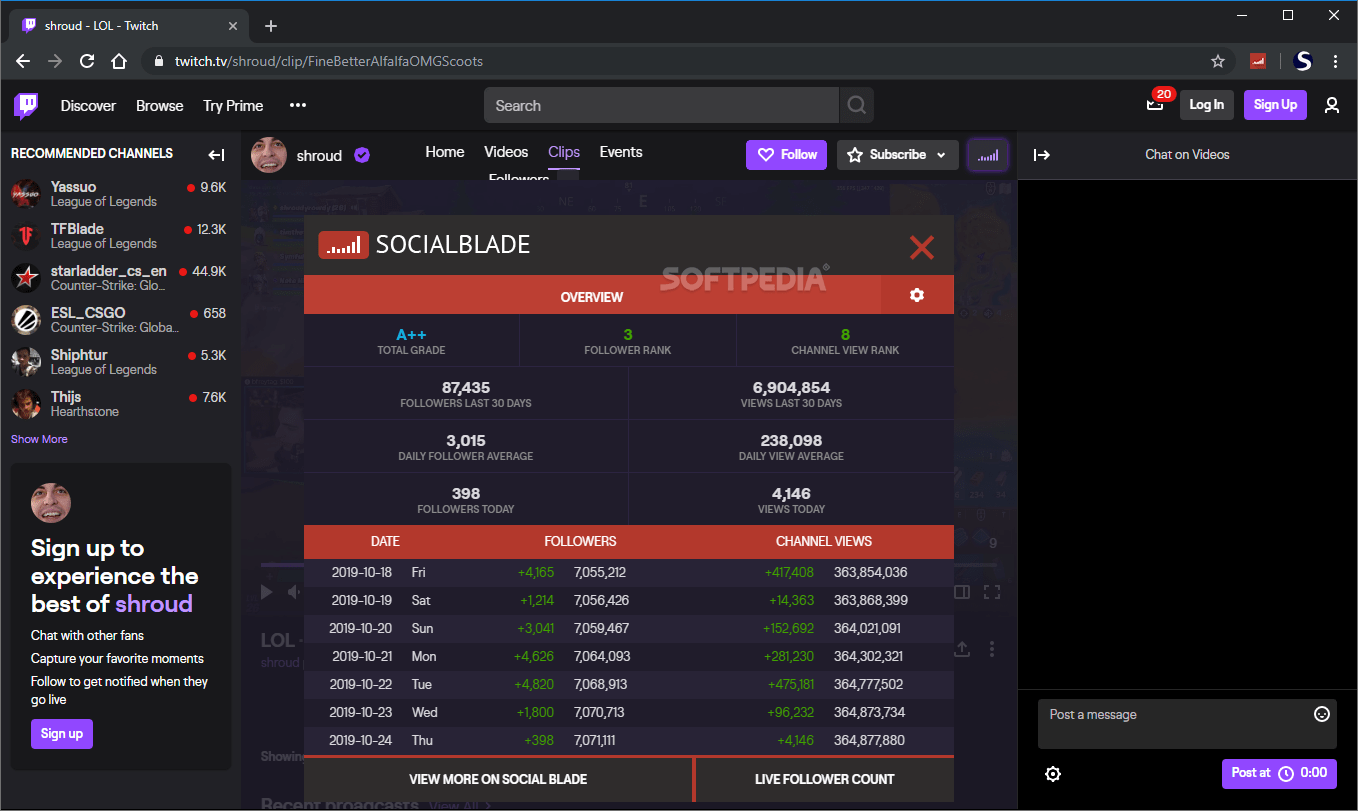Viewport: 1358px width, 811px height.
Task: Enter fullscreen on the video player
Action: pyautogui.click(x=992, y=592)
